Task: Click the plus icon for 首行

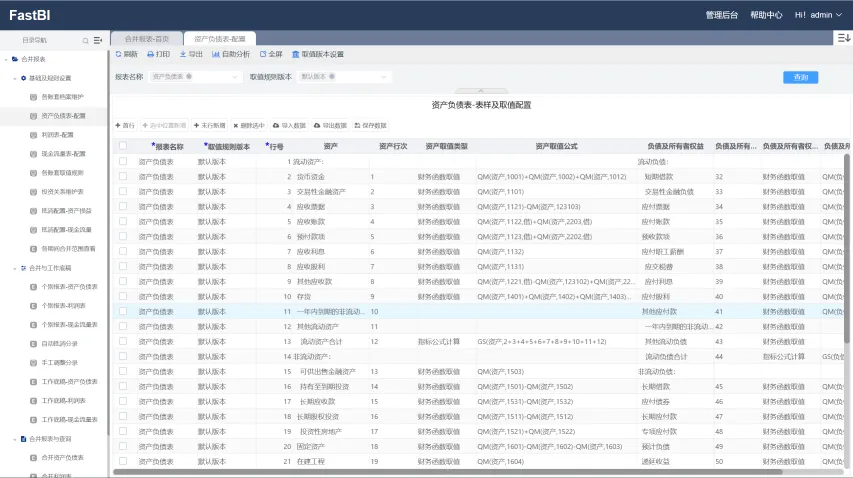Action: tap(118, 126)
